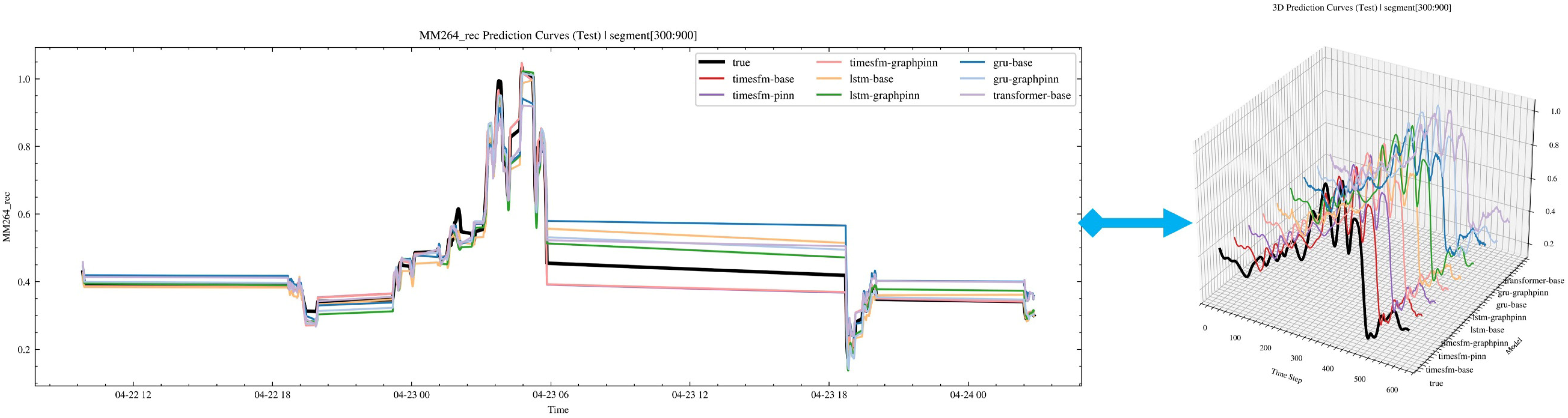Click the '0.2' z-axis tick of the 3D plot
This screenshot has height=418, width=1568.
click(1549, 244)
